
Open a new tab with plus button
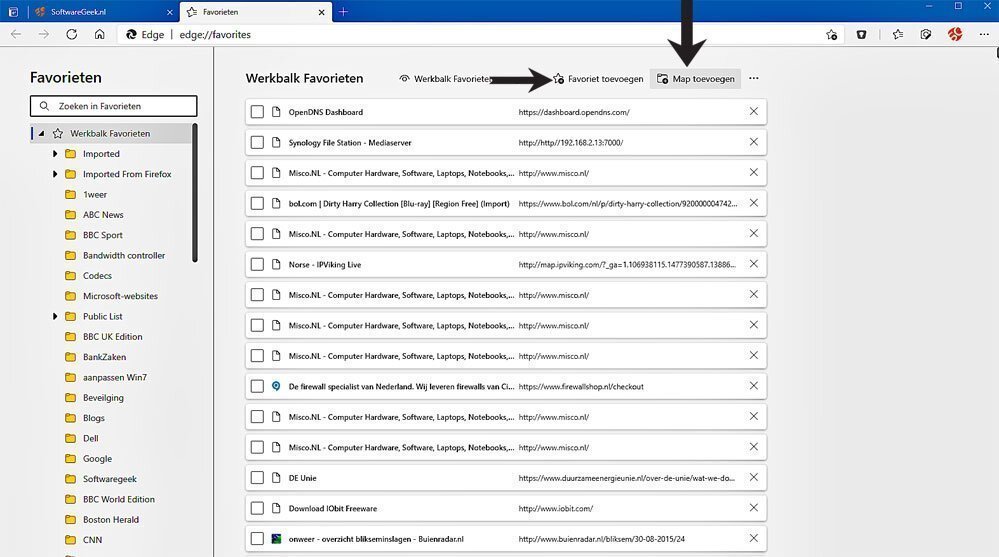click(x=343, y=11)
